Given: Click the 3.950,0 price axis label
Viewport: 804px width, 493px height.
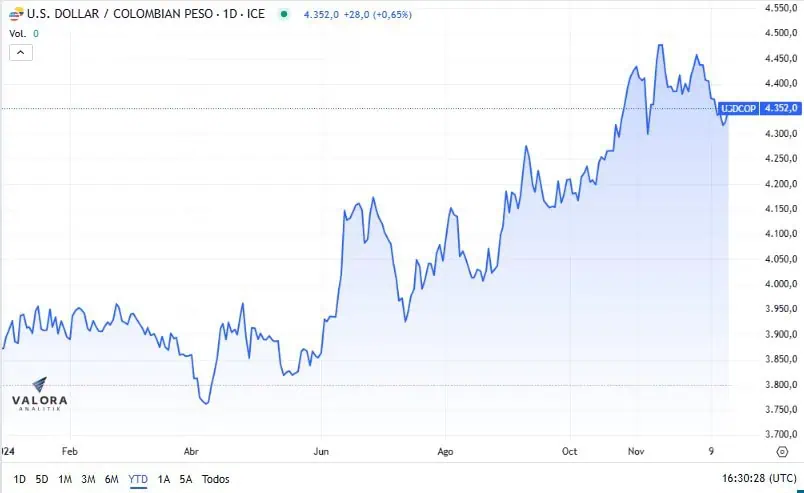Looking at the screenshot, I should click(x=781, y=309).
